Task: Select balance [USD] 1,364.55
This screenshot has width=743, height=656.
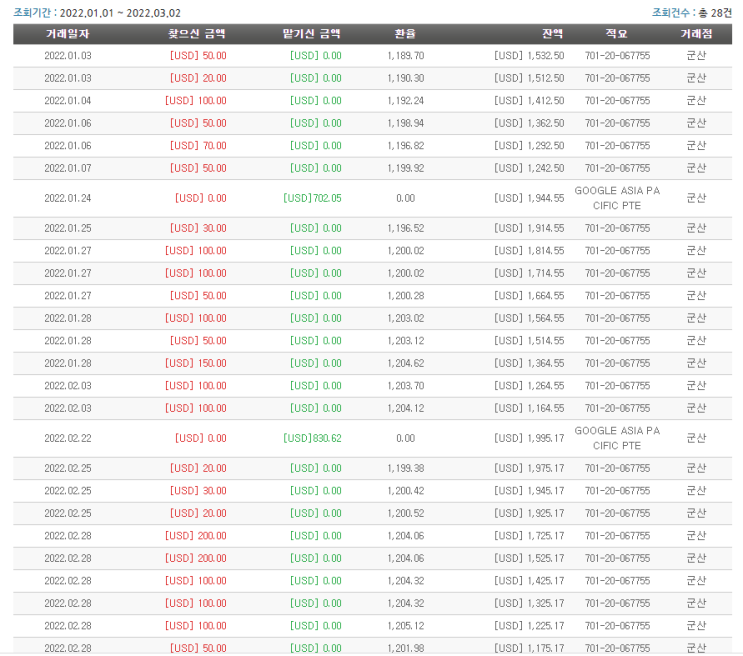Action: click(529, 364)
